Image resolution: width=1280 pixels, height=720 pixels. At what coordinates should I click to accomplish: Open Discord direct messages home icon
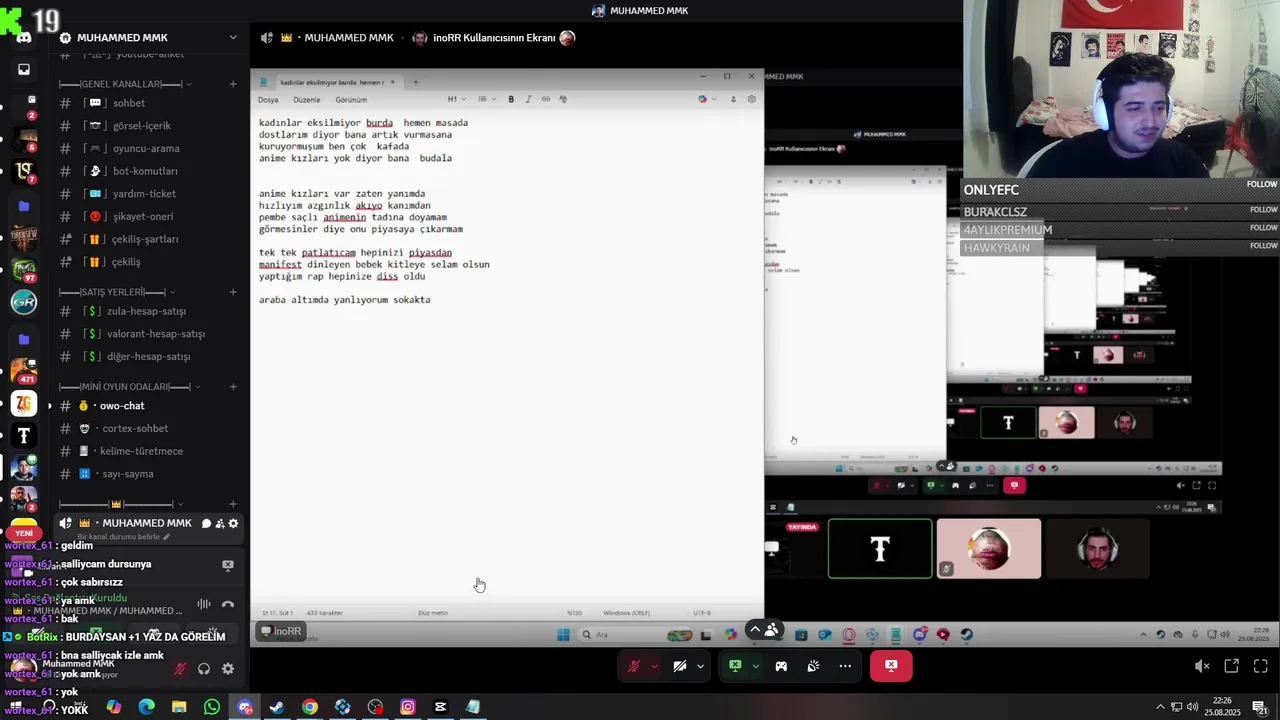pos(24,38)
